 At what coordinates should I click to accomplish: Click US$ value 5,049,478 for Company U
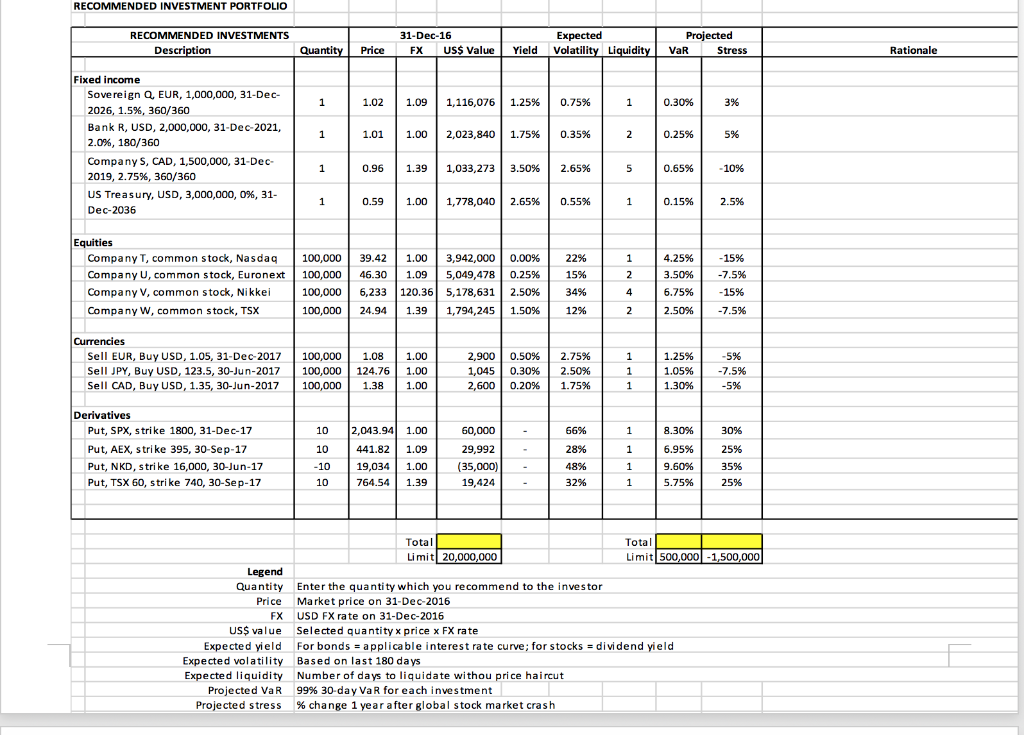(x=470, y=275)
